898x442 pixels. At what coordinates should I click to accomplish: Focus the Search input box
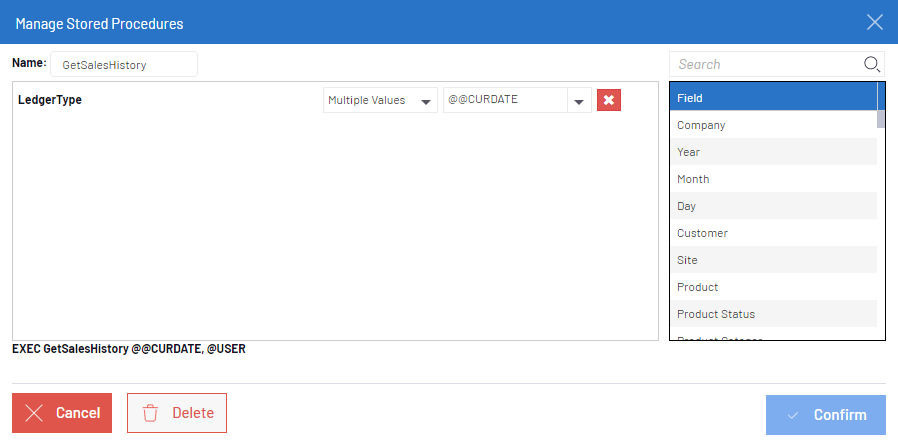click(765, 64)
